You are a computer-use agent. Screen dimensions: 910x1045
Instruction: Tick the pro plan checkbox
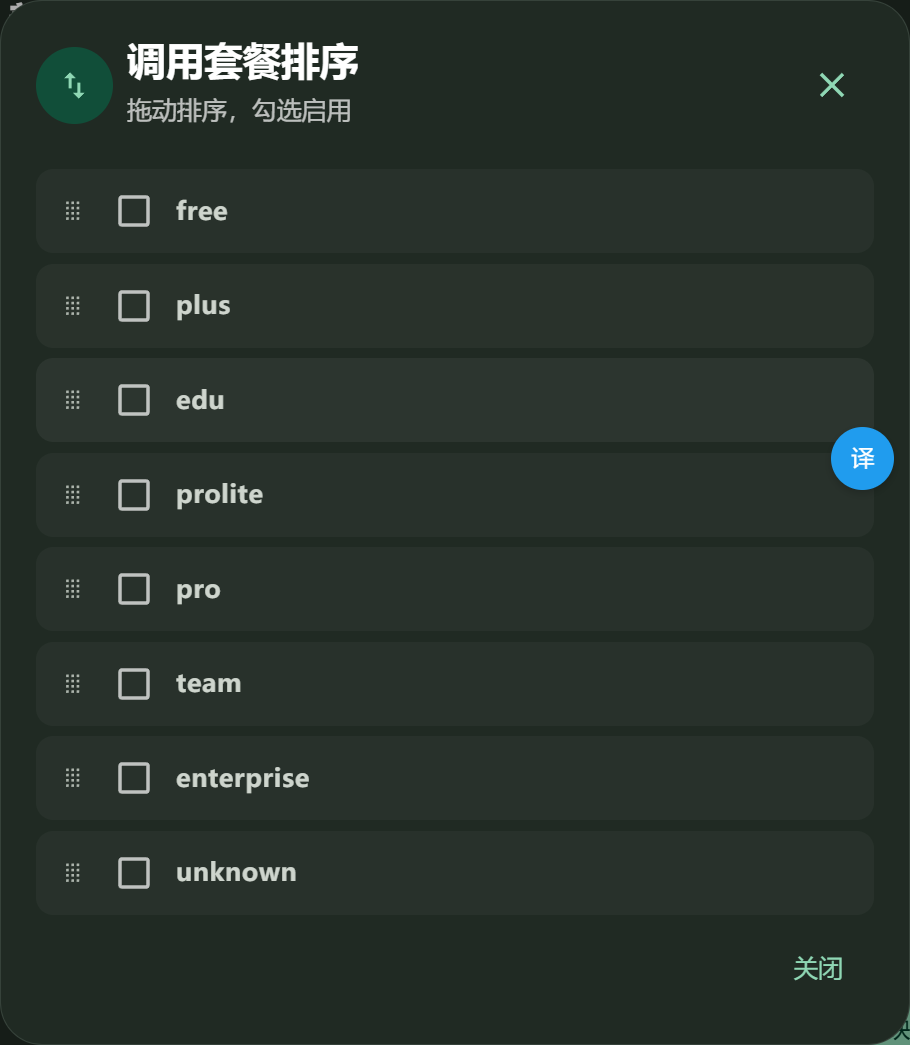tap(134, 589)
